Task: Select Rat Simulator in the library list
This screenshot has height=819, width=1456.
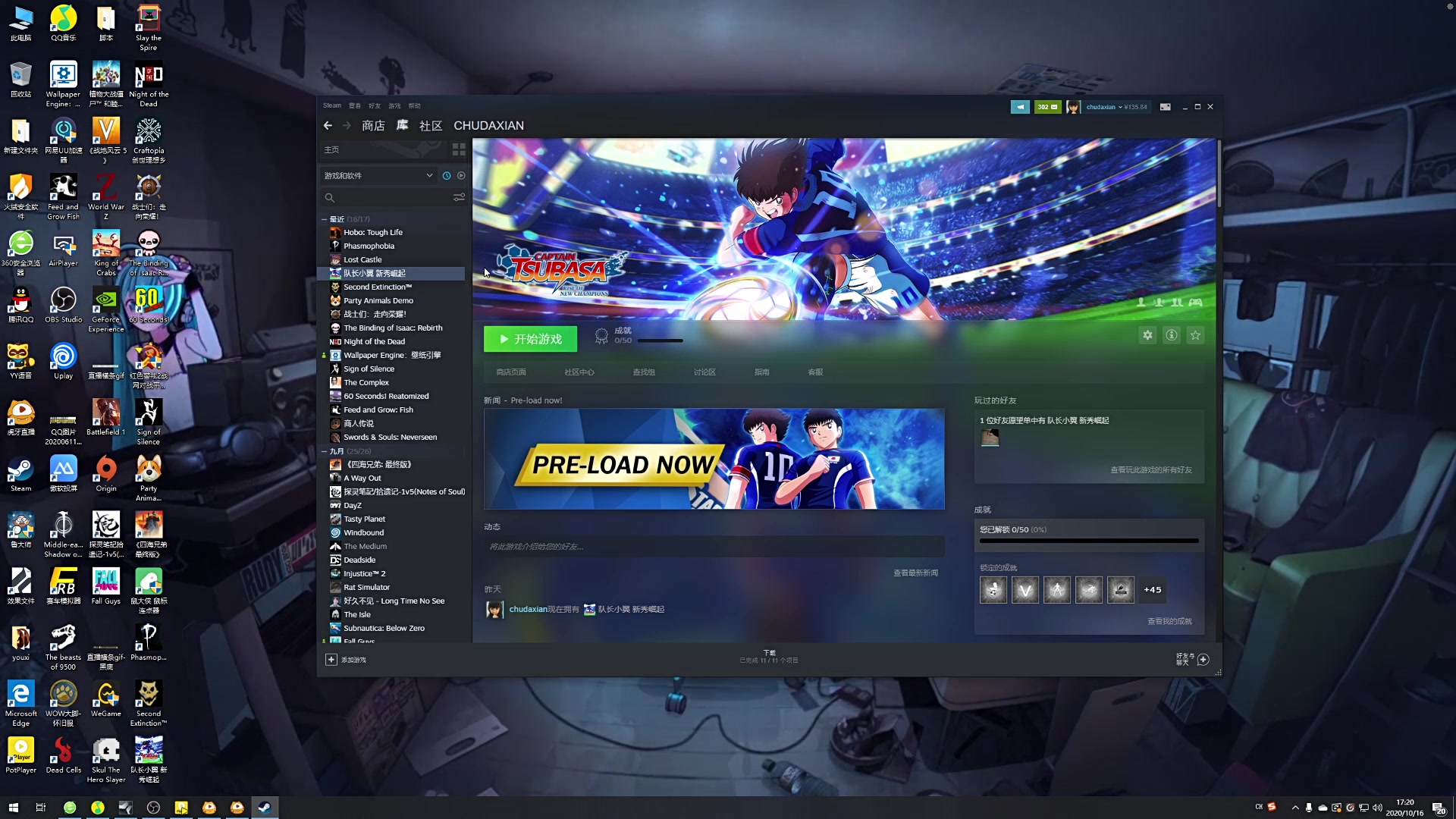Action: point(366,588)
